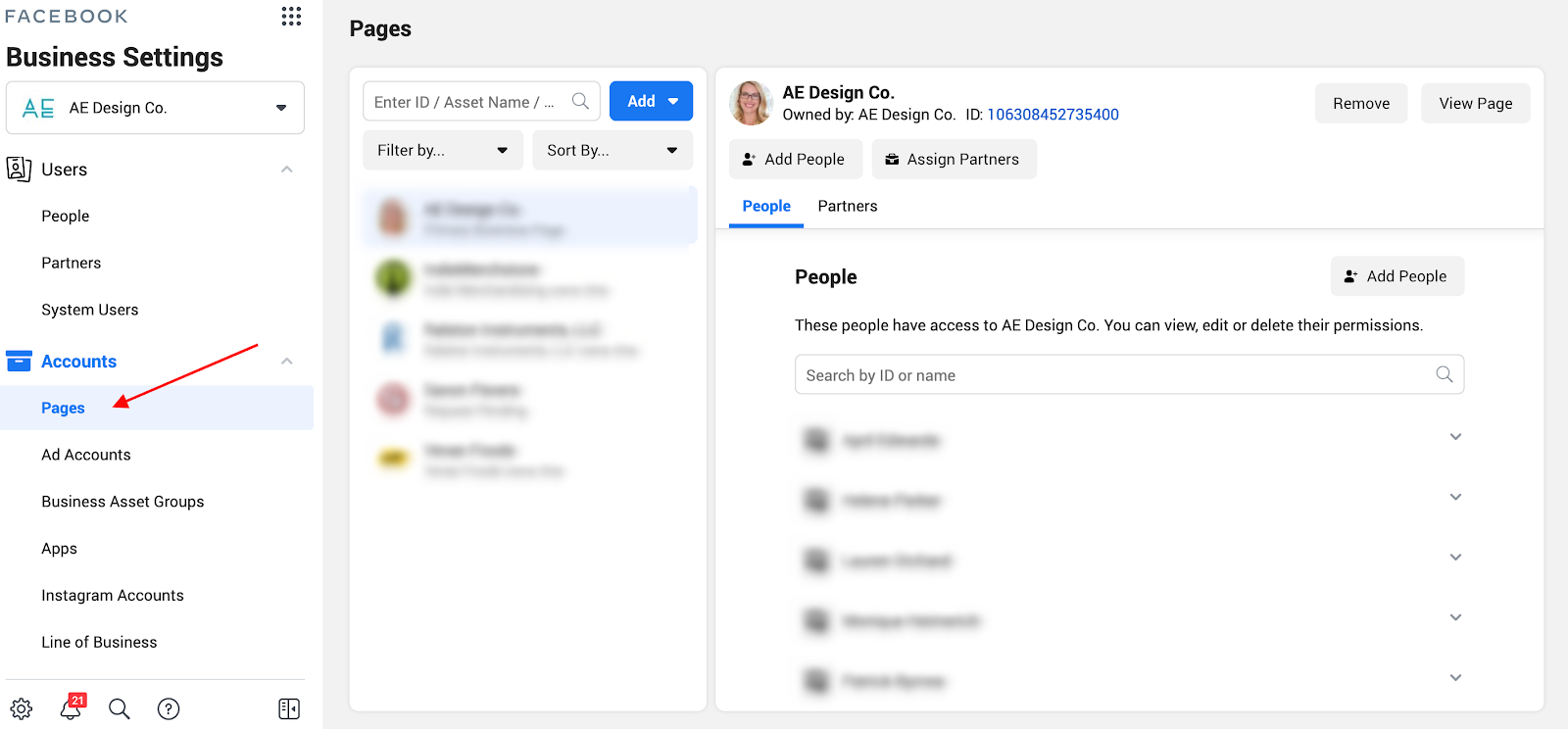
Task: Click the Search by ID or name field
Action: 1117,375
